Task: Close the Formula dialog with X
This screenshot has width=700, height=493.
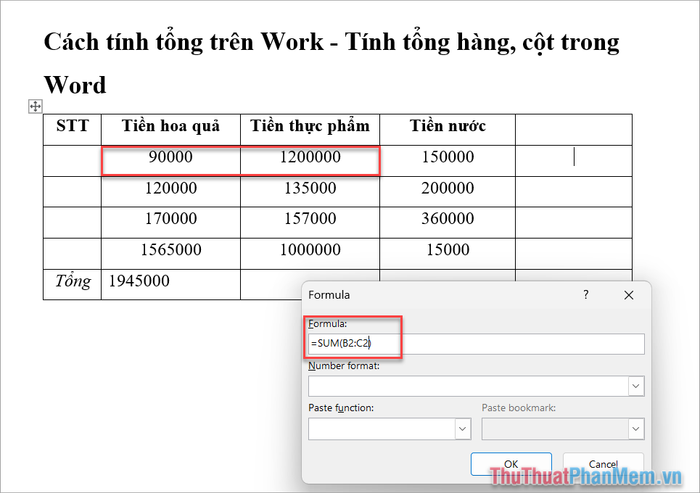Action: point(629,295)
